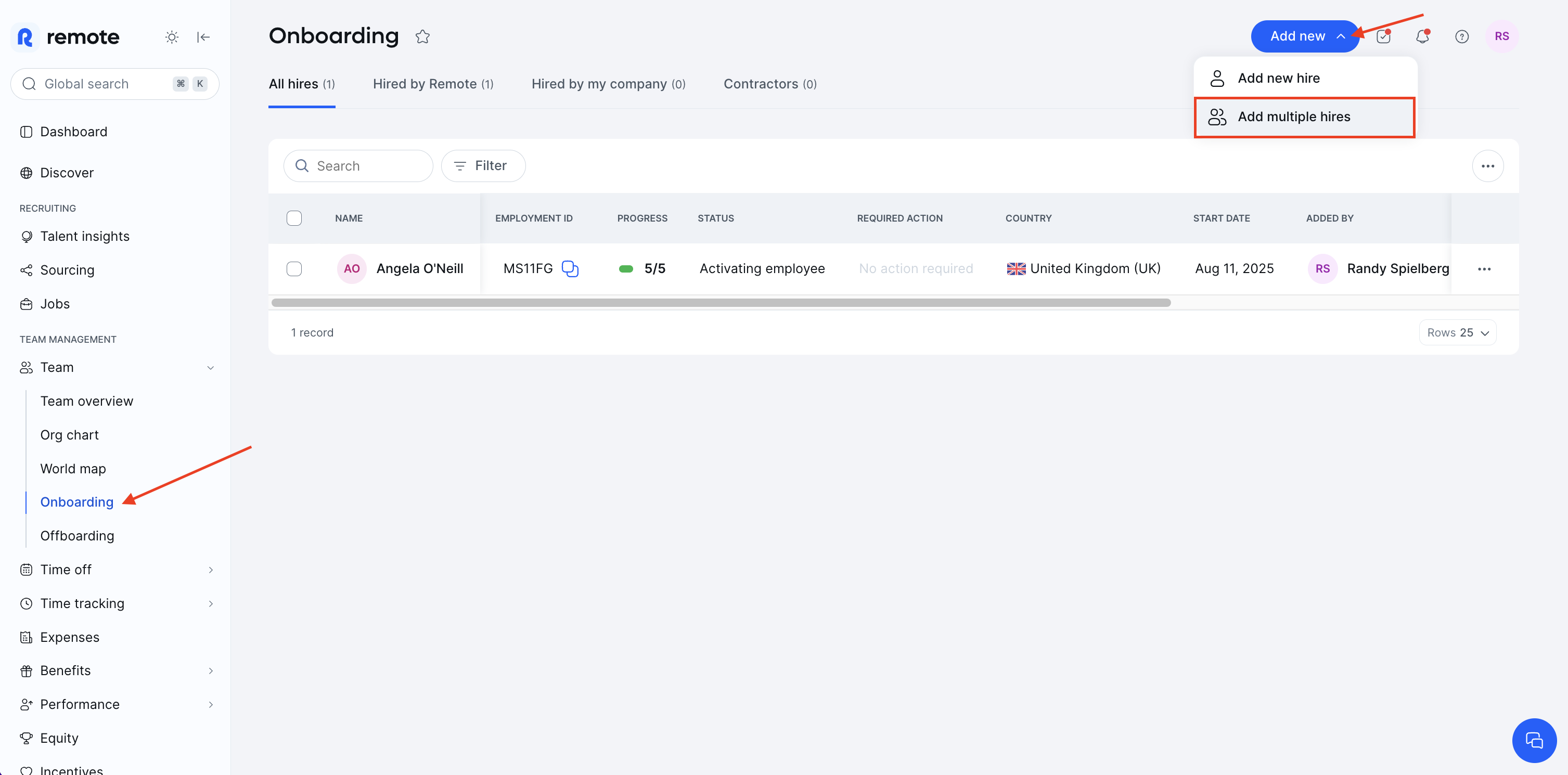Click the RS avatar beside Randy Spielberg
The width and height of the screenshot is (1568, 775).
(x=1322, y=268)
